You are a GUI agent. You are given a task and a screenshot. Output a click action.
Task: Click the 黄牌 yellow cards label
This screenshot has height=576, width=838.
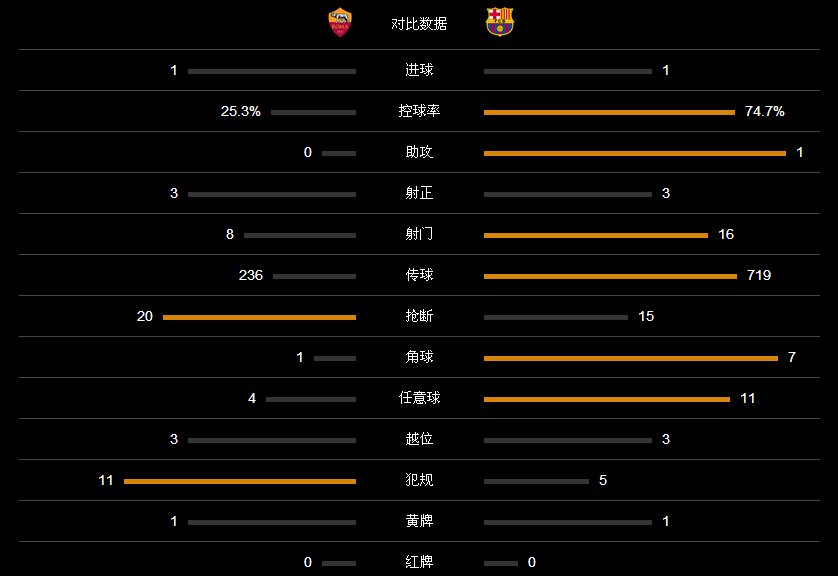tap(419, 521)
